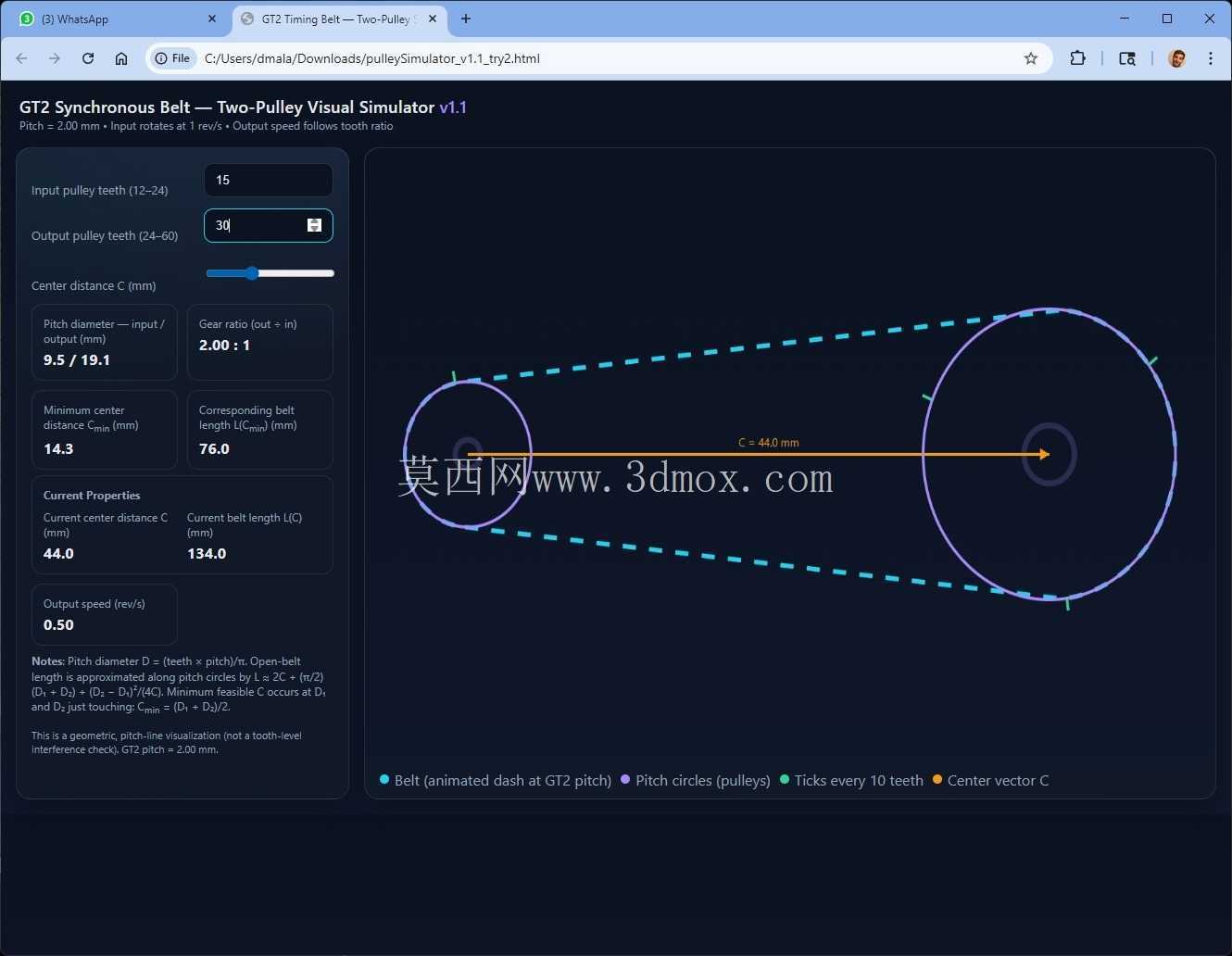Maximize the Chrome window
This screenshot has height=956, width=1232.
pos(1167,19)
